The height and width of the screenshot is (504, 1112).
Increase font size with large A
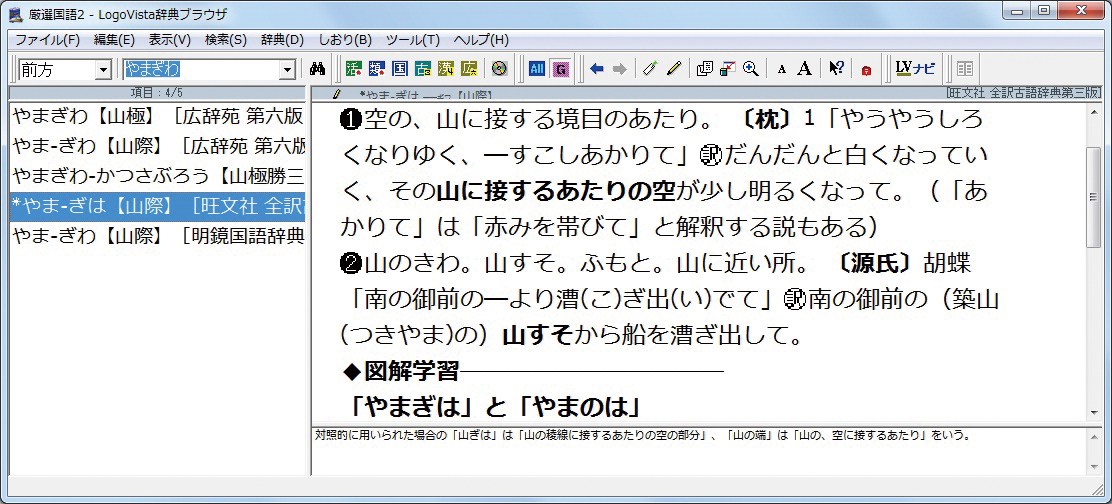(x=804, y=69)
